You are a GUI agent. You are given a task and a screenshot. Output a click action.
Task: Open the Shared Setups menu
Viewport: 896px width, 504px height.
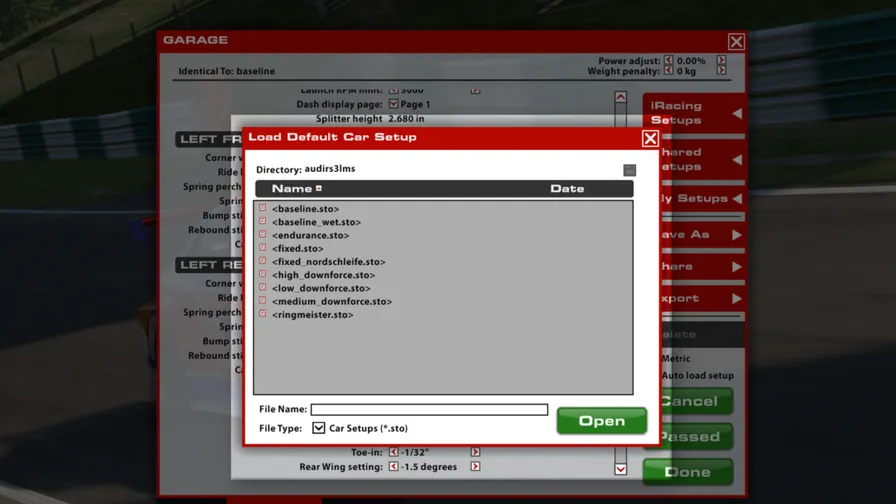(x=702, y=159)
